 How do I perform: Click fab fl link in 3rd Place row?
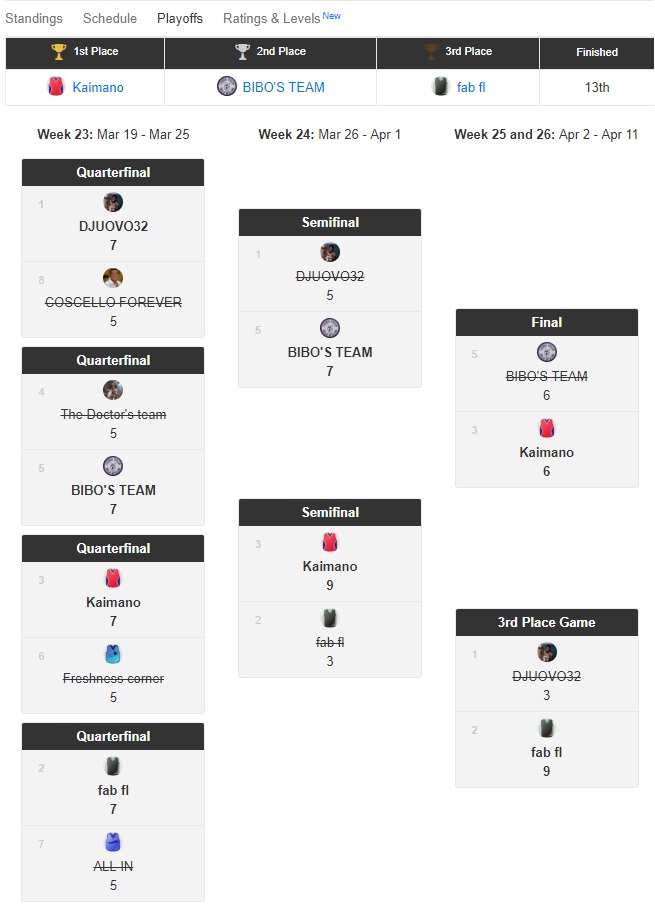point(471,87)
